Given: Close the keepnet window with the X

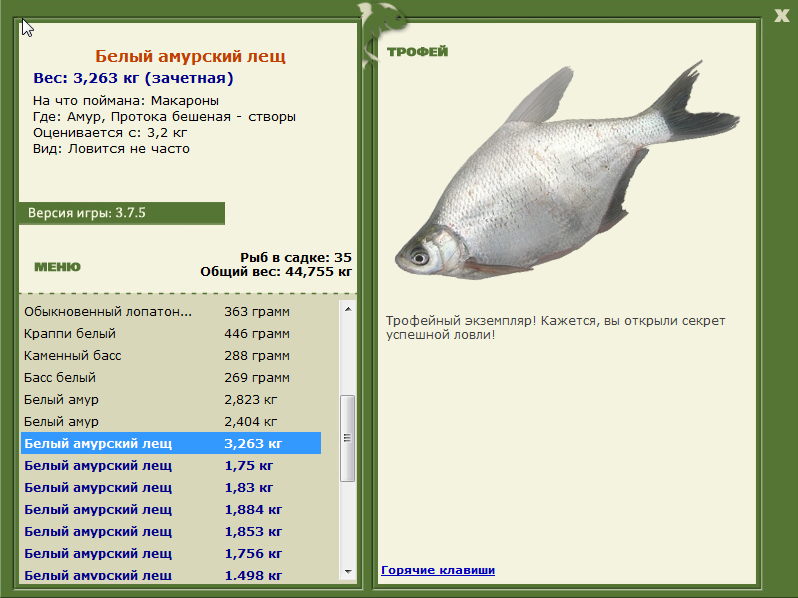Looking at the screenshot, I should click(x=781, y=16).
